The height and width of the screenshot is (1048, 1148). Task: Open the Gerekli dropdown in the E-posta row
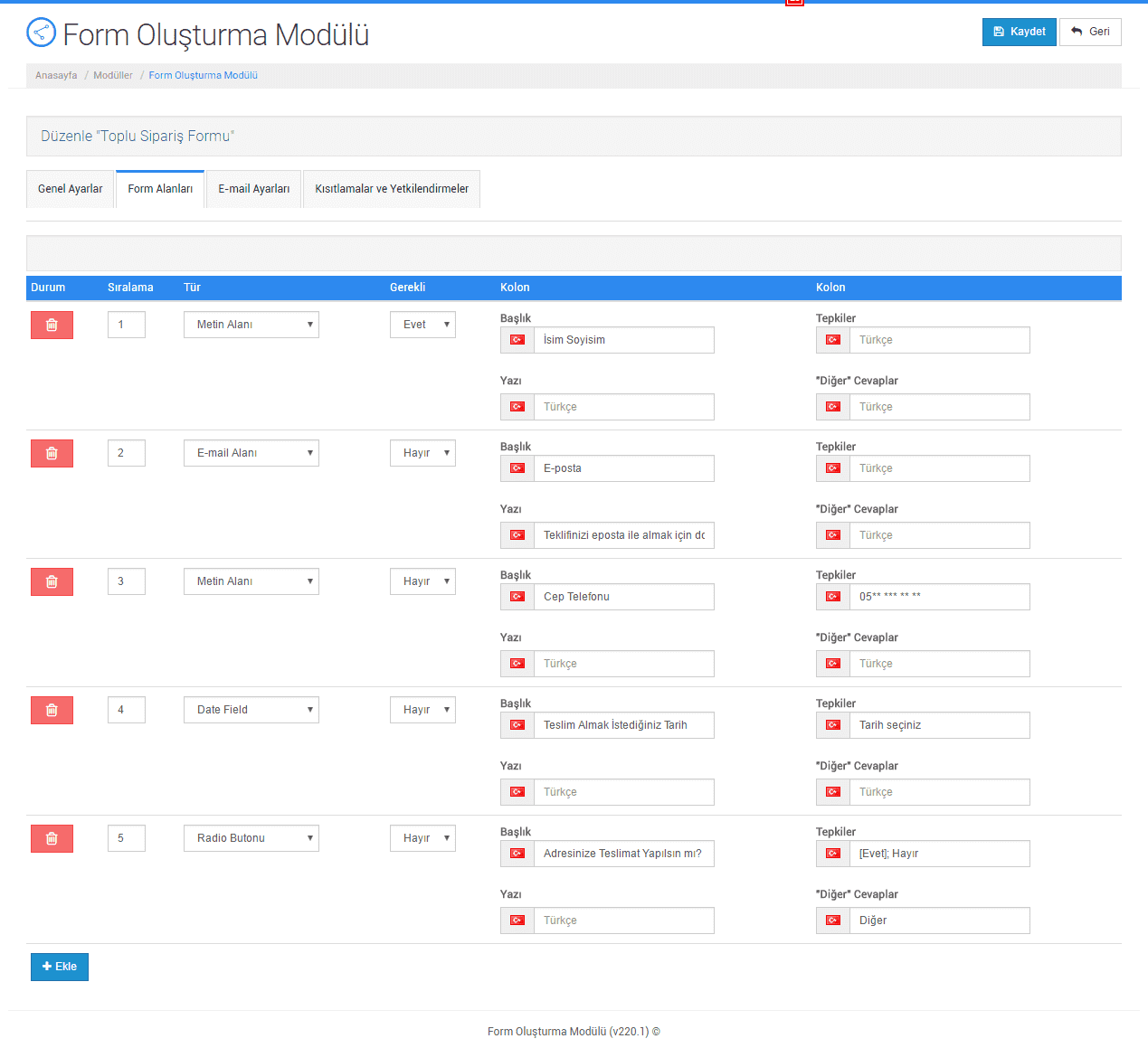pyautogui.click(x=422, y=453)
